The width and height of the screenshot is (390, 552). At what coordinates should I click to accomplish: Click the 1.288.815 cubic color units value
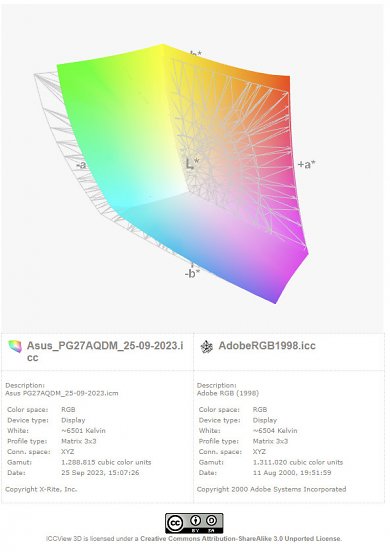pyautogui.click(x=106, y=462)
